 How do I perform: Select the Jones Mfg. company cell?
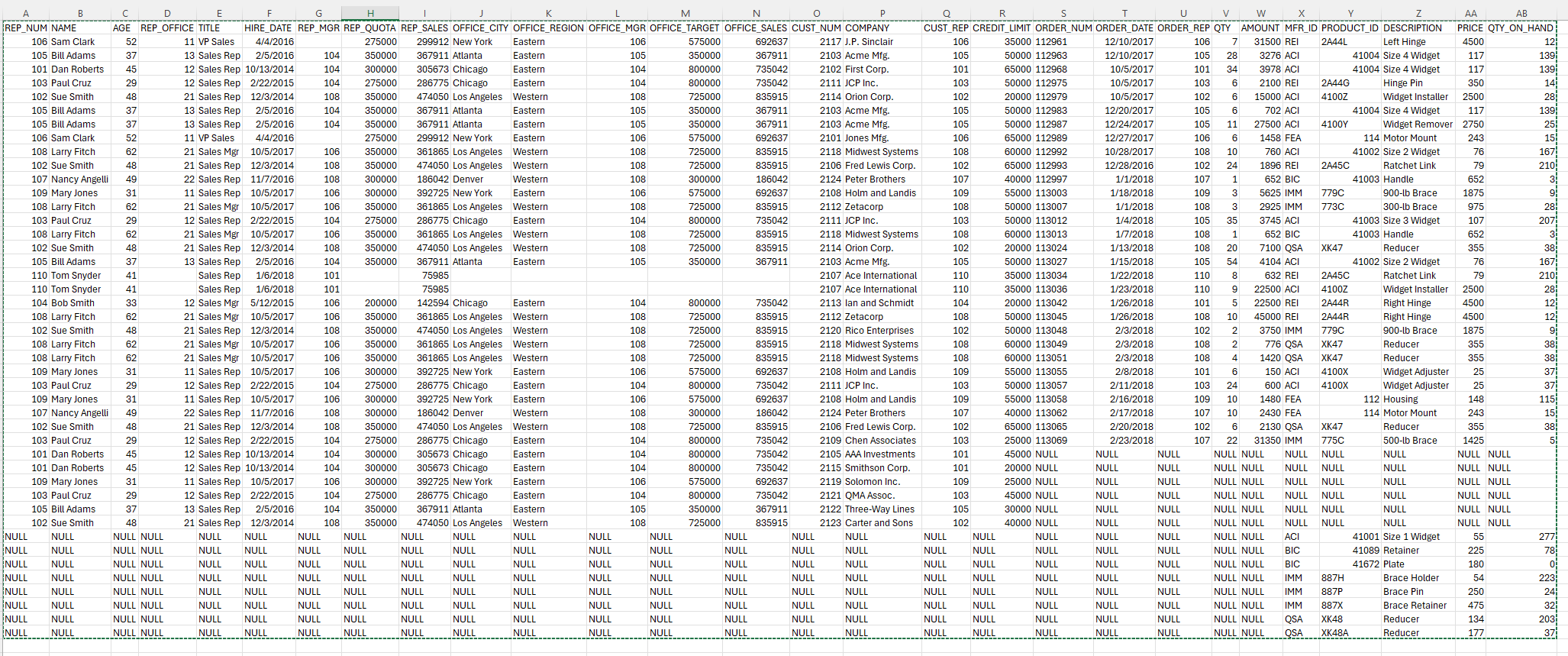(x=882, y=137)
